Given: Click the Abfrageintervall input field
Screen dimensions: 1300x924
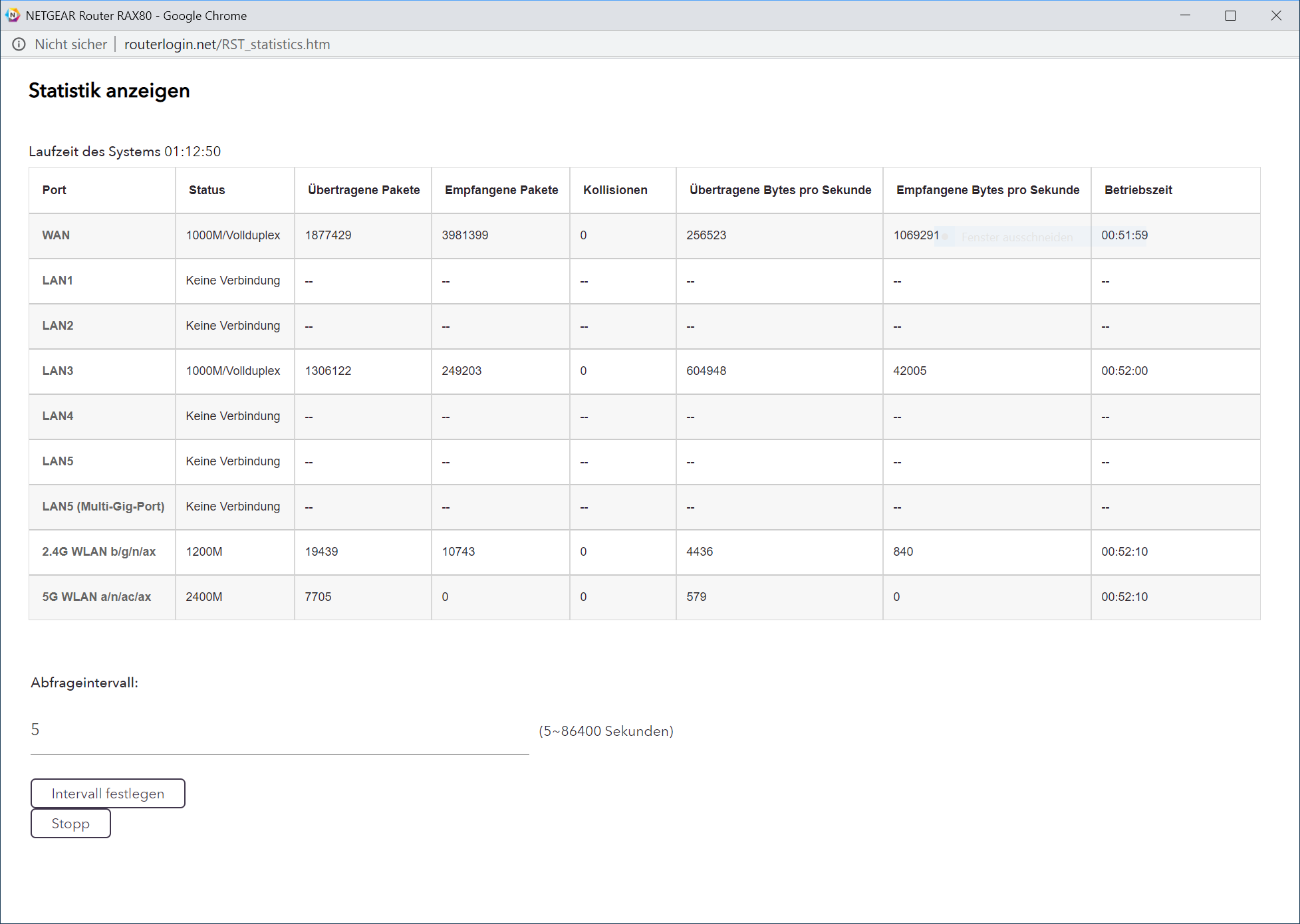Looking at the screenshot, I should pos(279,731).
